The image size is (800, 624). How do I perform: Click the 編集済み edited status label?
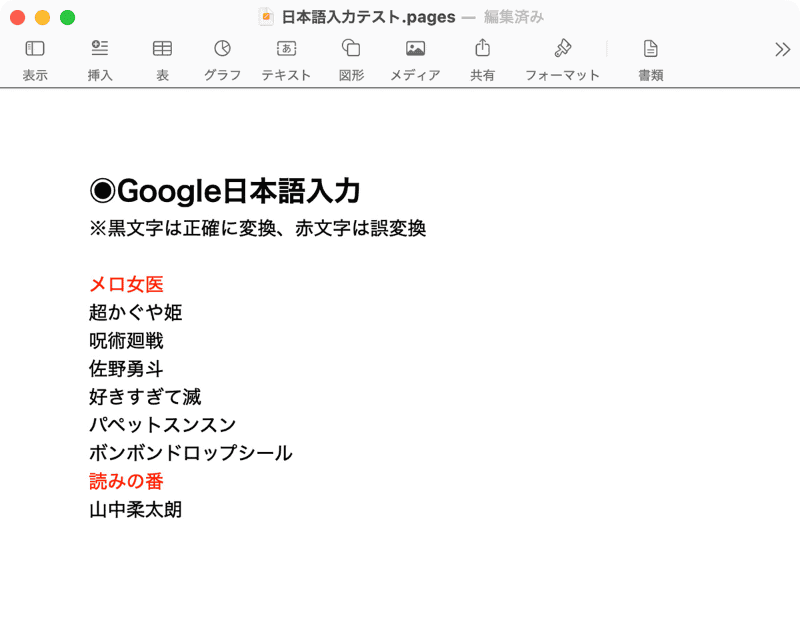514,17
